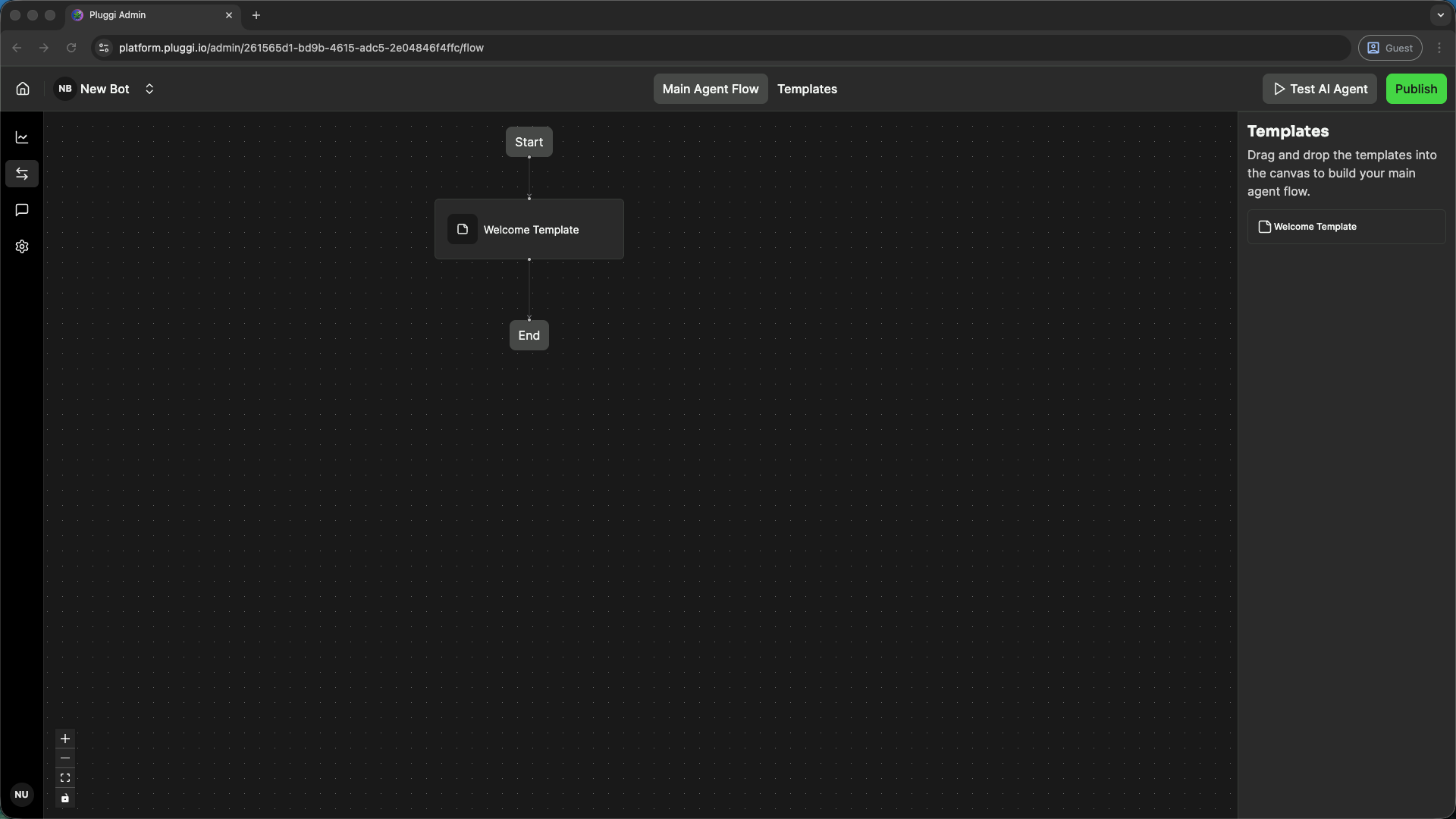Switch to the Templates tab
1456x819 pixels.
click(807, 89)
